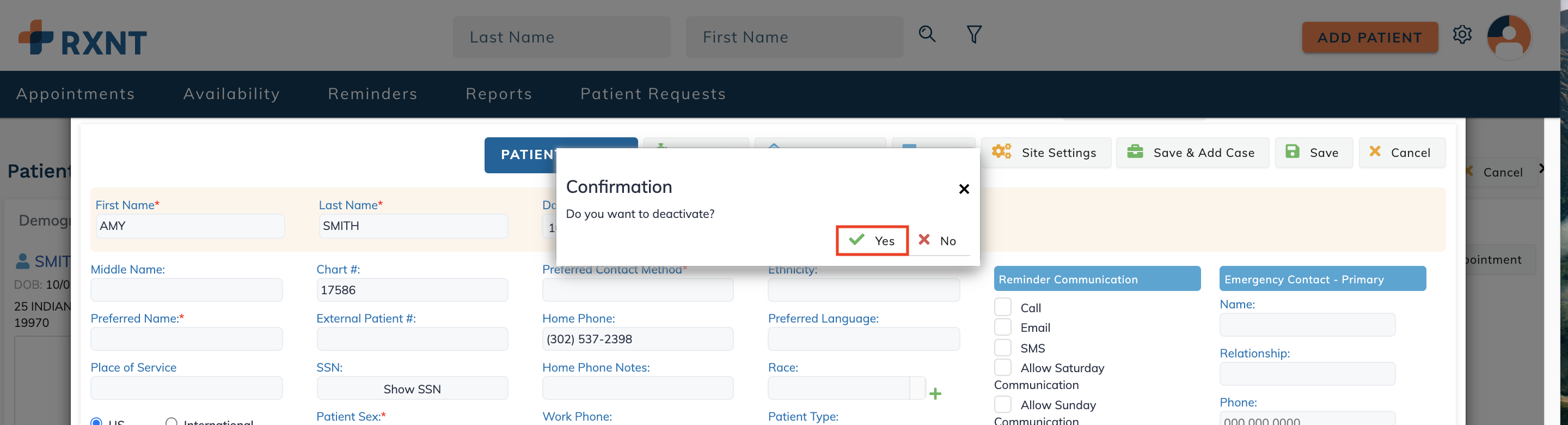Image resolution: width=1568 pixels, height=425 pixels.
Task: Decline deactivation with No
Action: point(938,240)
